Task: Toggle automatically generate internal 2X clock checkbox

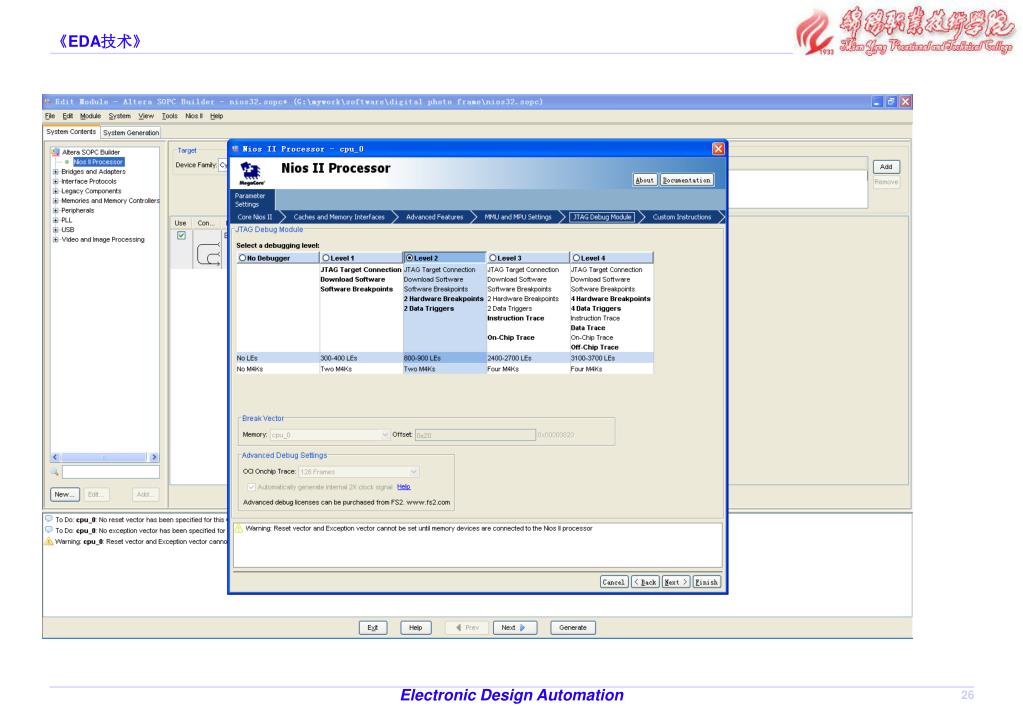Action: tap(251, 487)
